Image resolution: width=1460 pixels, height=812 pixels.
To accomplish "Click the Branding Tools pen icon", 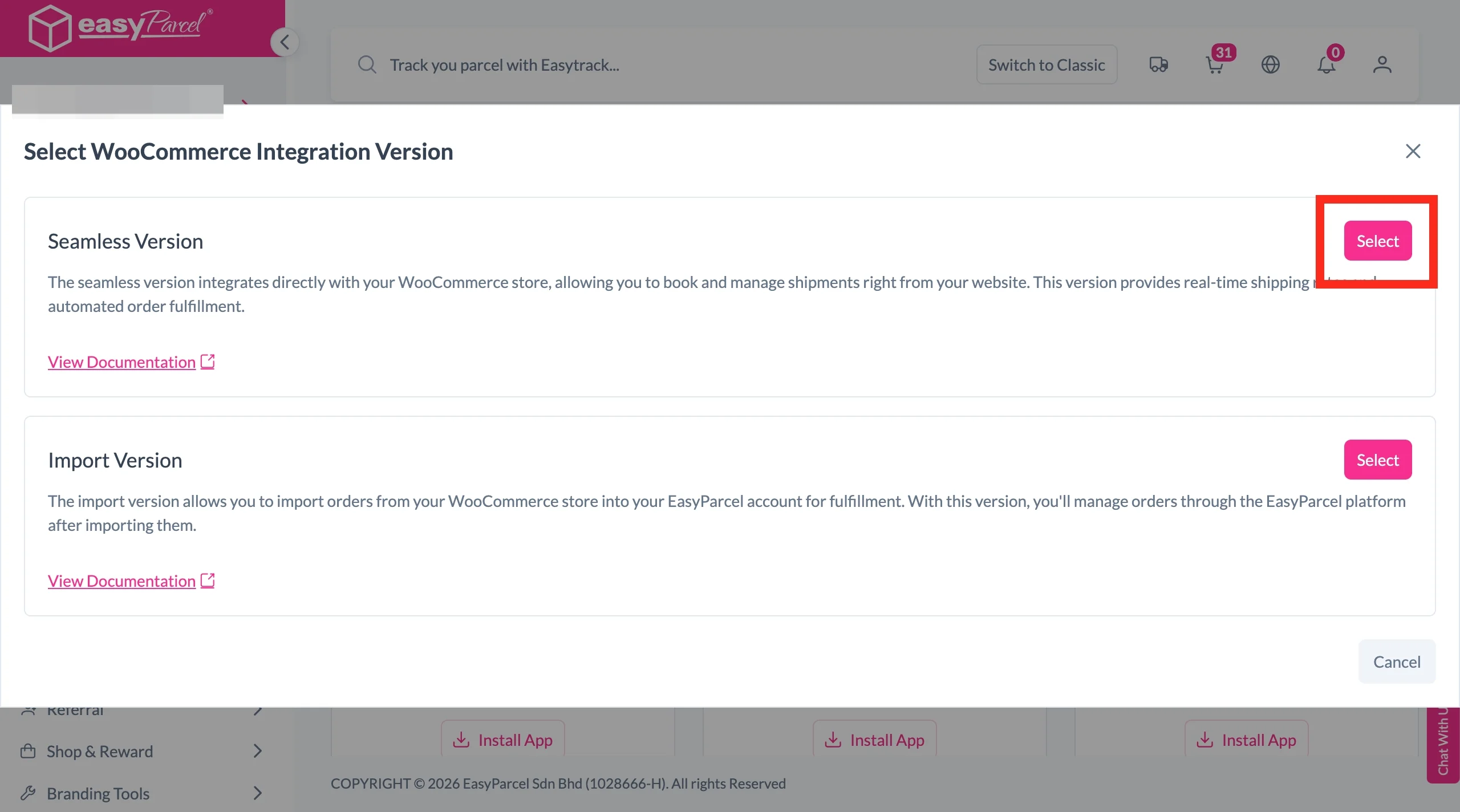I will [29, 793].
